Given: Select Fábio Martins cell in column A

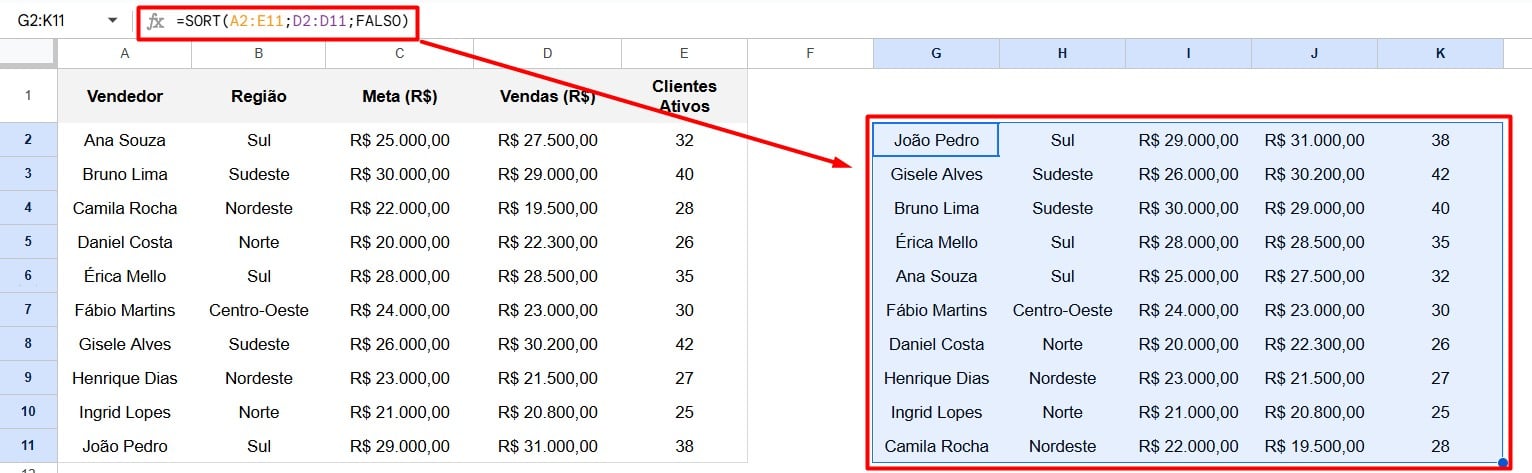Looking at the screenshot, I should point(125,310).
